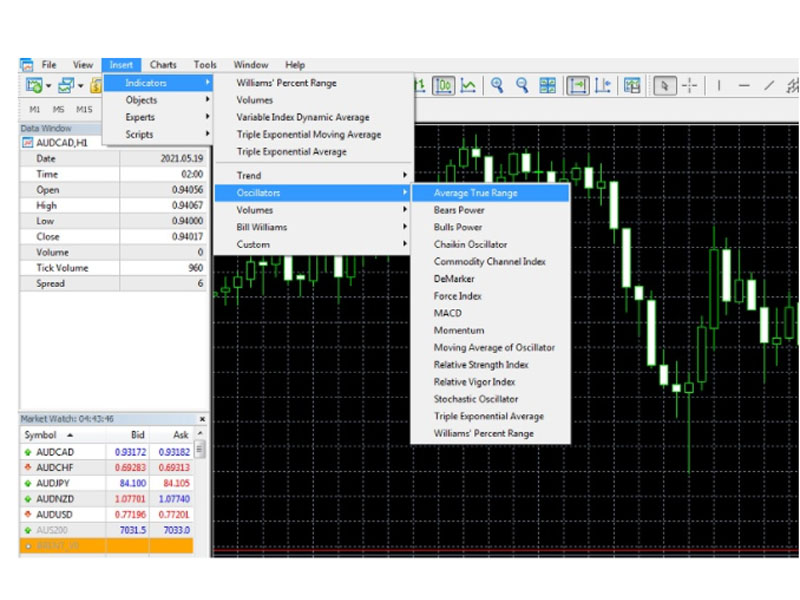The width and height of the screenshot is (800, 600).
Task: Click the AUDCHF down-arrow icon
Action: point(28,467)
